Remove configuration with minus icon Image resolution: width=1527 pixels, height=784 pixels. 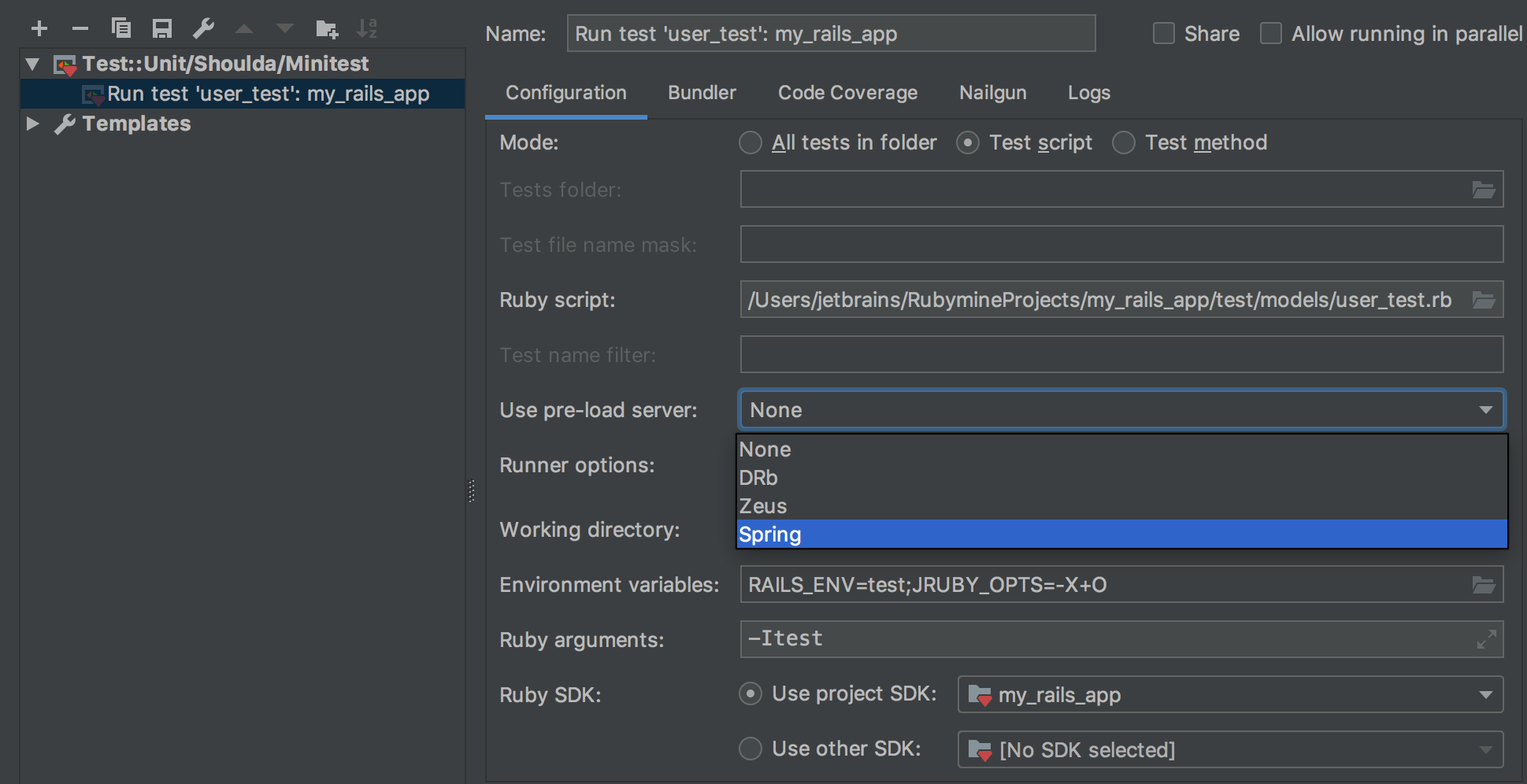click(x=80, y=29)
